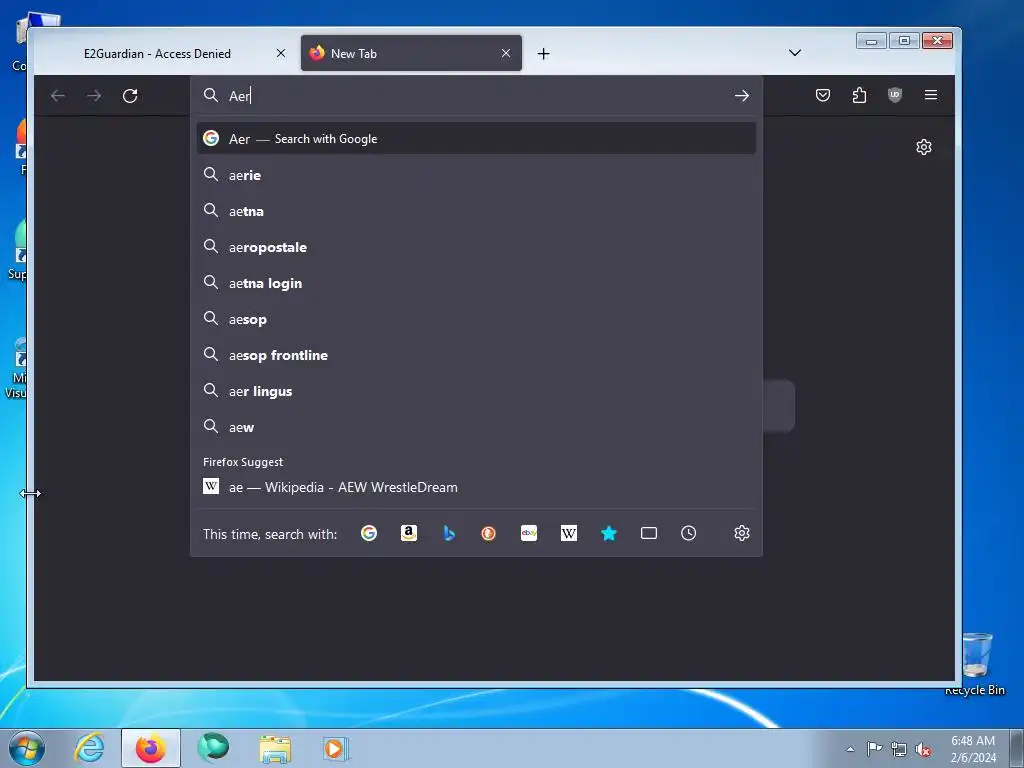Pick the 'aew' search suggestion
The width and height of the screenshot is (1024, 768).
(x=476, y=427)
